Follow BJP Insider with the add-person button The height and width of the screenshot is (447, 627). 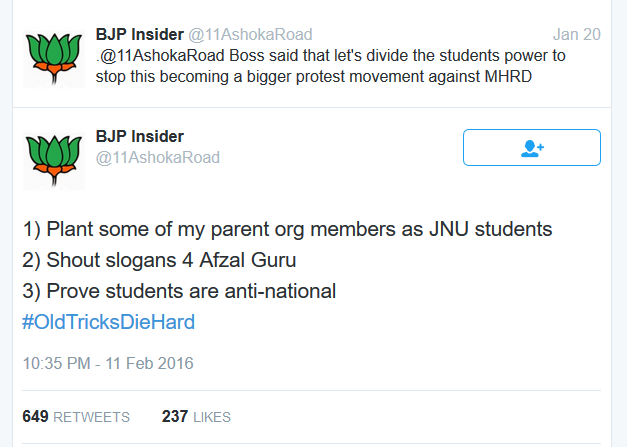click(x=531, y=148)
